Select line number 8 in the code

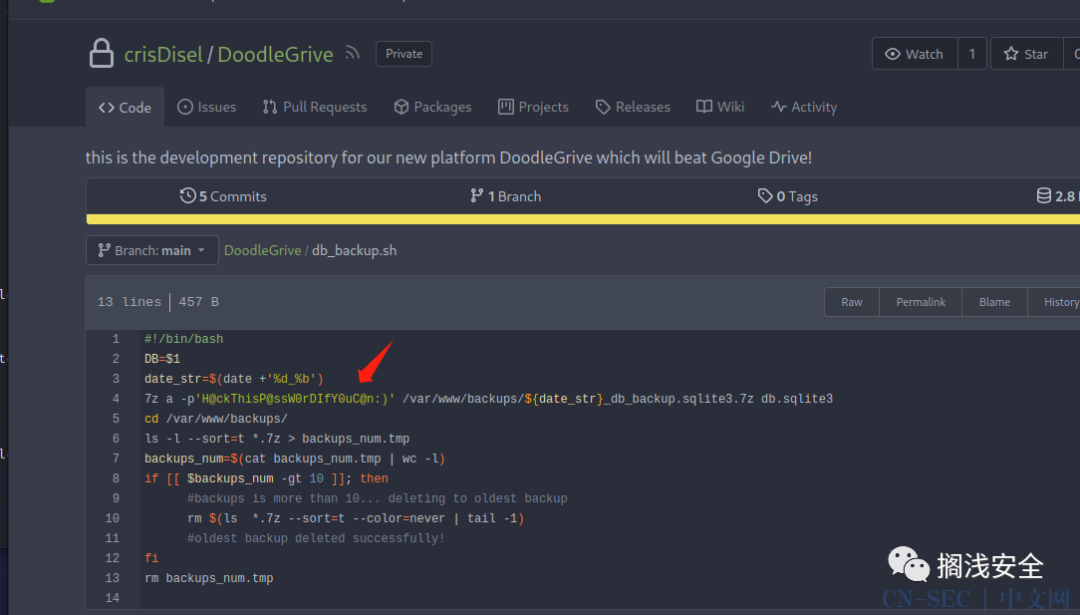coord(115,479)
